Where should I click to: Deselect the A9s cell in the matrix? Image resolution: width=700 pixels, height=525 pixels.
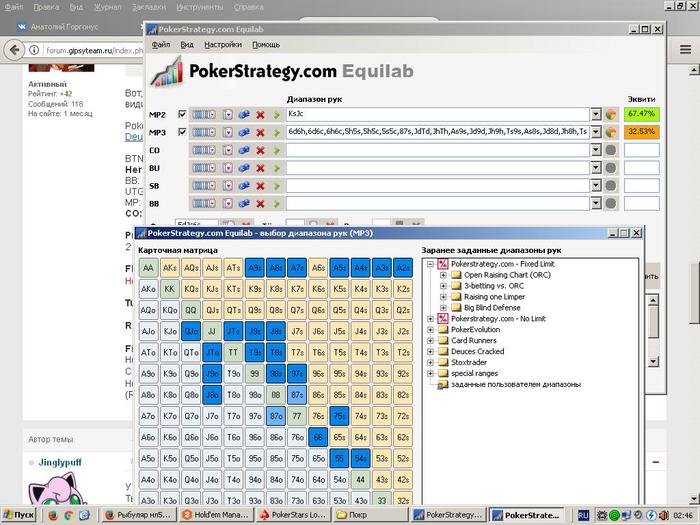254,268
